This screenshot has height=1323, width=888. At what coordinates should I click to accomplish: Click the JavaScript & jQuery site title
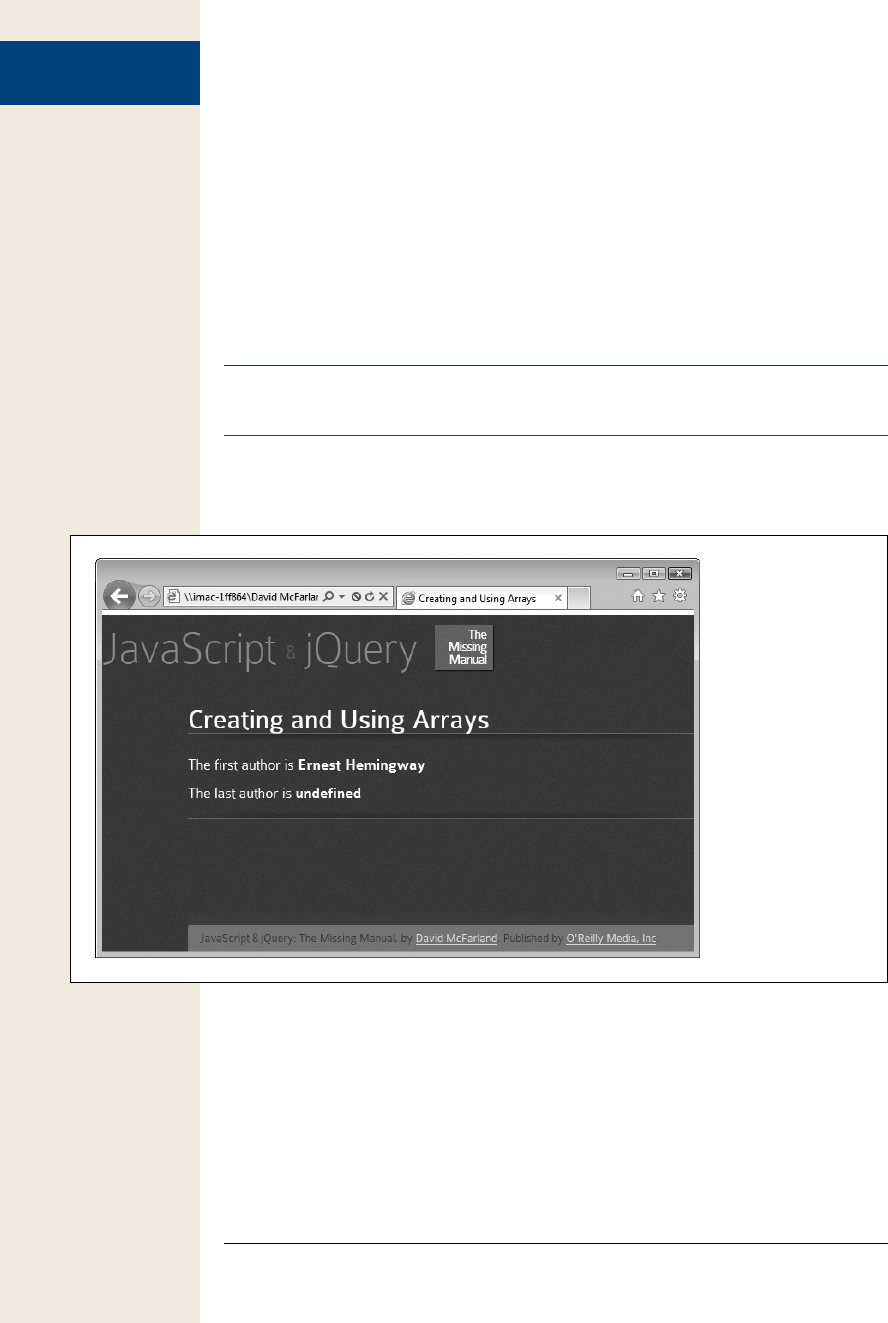coord(260,651)
